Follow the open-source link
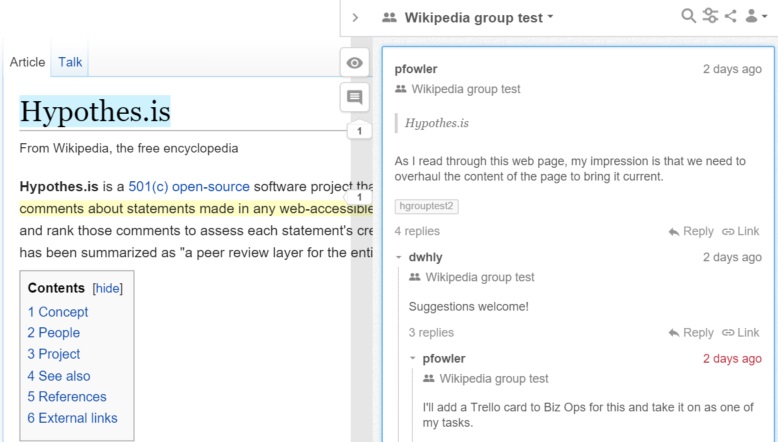 click(x=210, y=187)
